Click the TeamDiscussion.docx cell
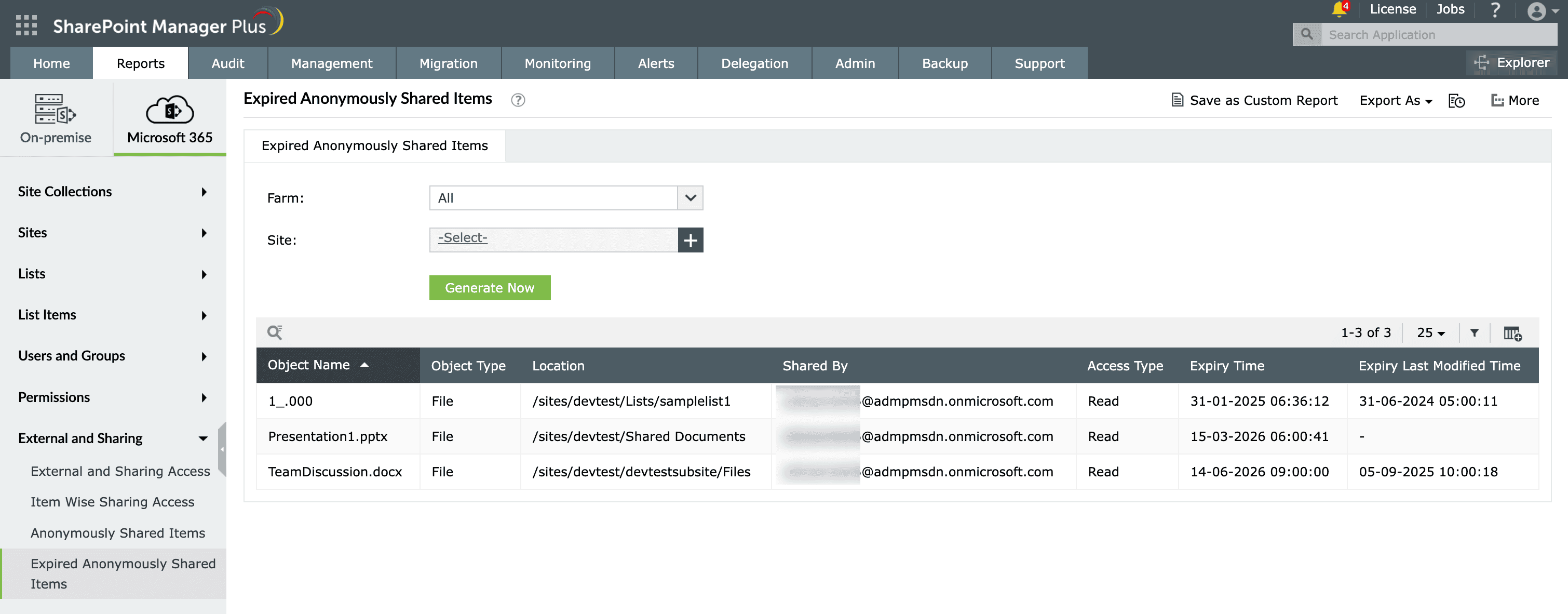The image size is (1568, 614). (338, 472)
